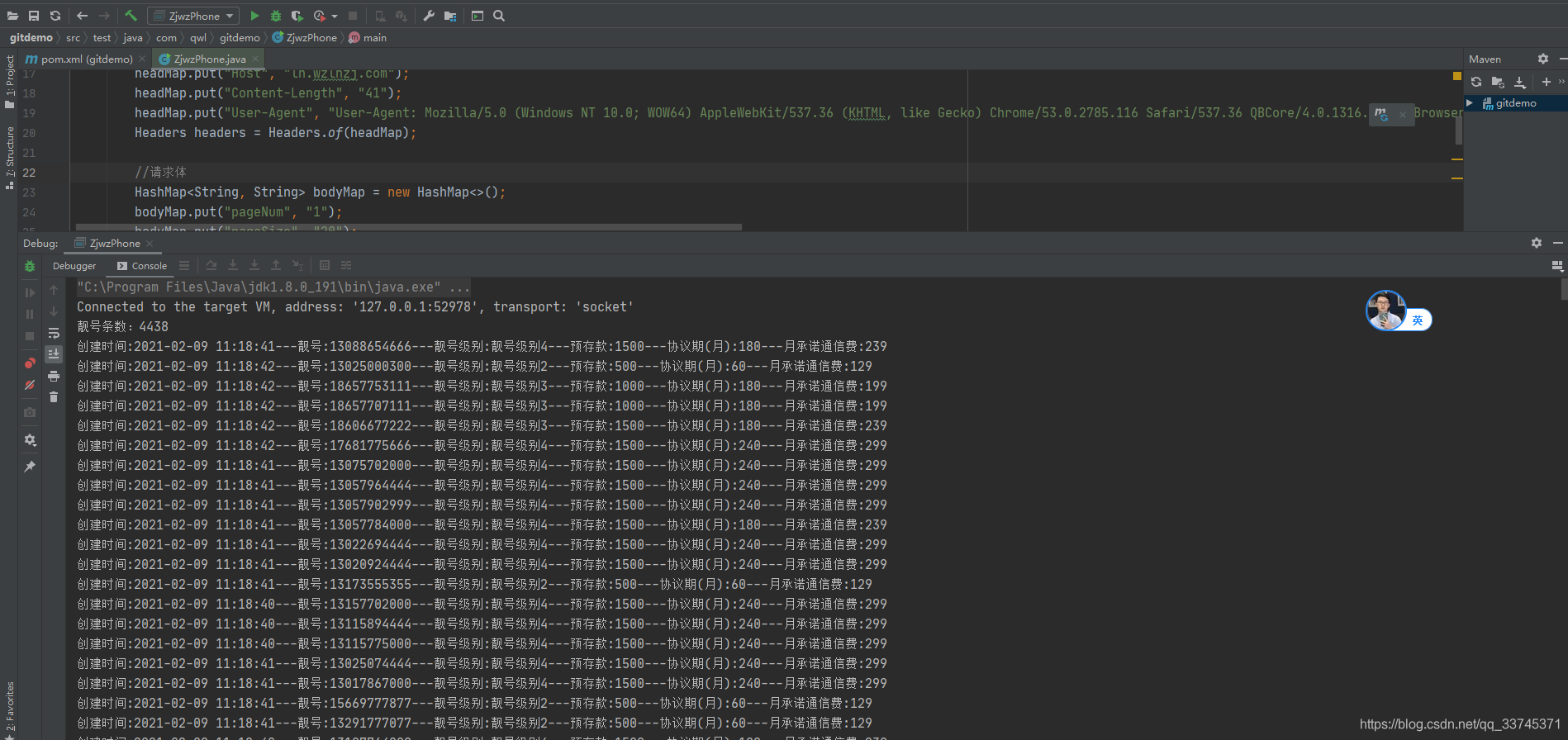Show more Maven toolbar items chevron

tap(1561, 82)
